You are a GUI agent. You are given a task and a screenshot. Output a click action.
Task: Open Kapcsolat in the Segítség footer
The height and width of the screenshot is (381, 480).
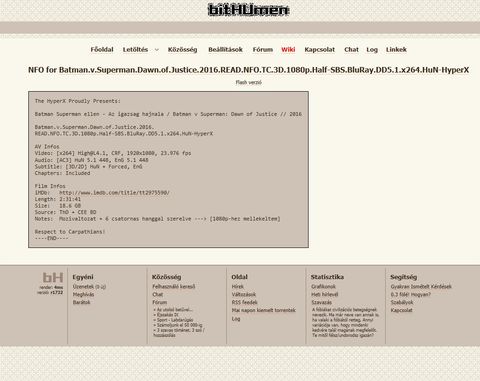[x=401, y=310]
